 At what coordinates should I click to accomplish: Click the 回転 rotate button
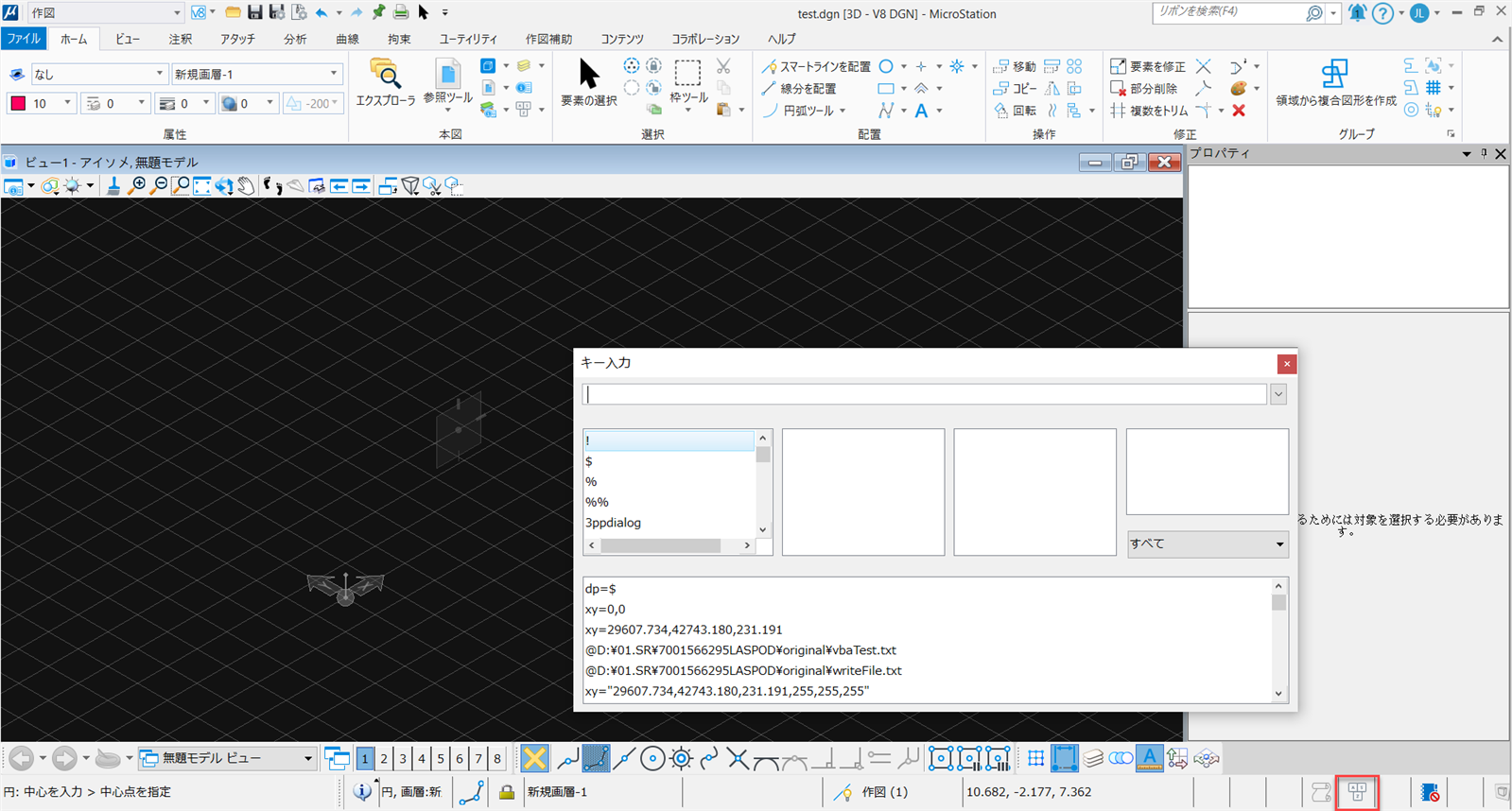click(1015, 111)
